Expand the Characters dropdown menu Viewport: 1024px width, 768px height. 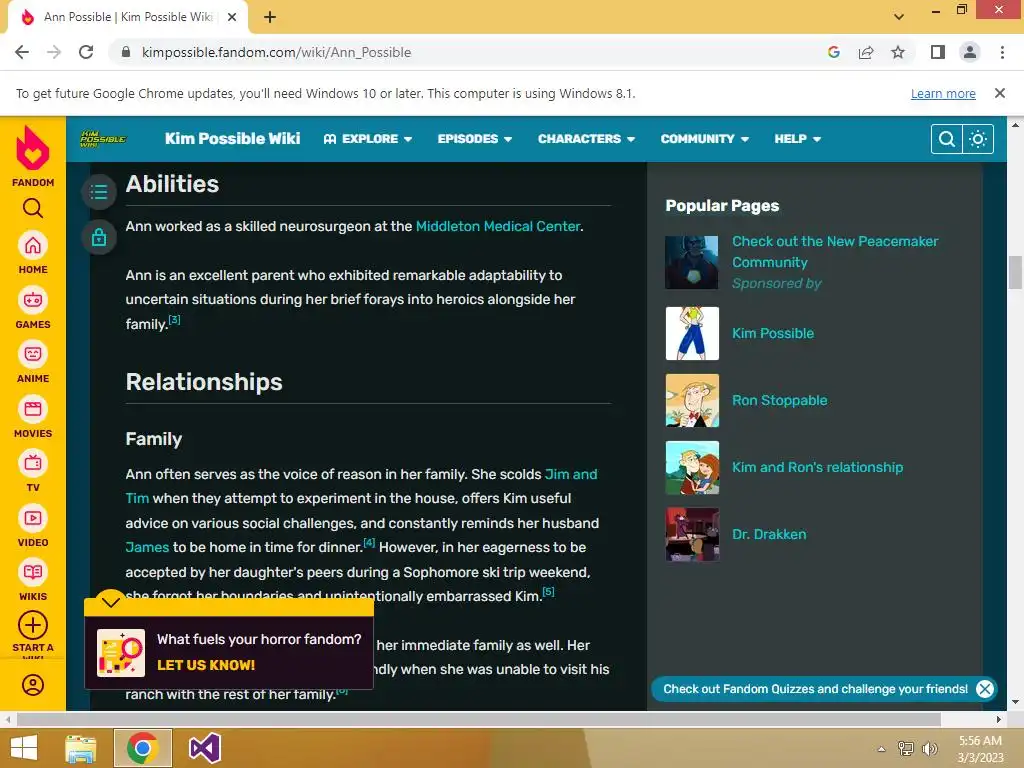click(x=586, y=139)
